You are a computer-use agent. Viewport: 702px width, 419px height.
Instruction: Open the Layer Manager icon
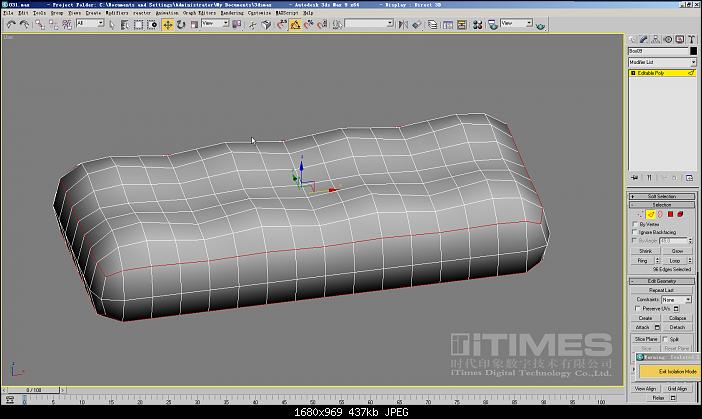432,25
